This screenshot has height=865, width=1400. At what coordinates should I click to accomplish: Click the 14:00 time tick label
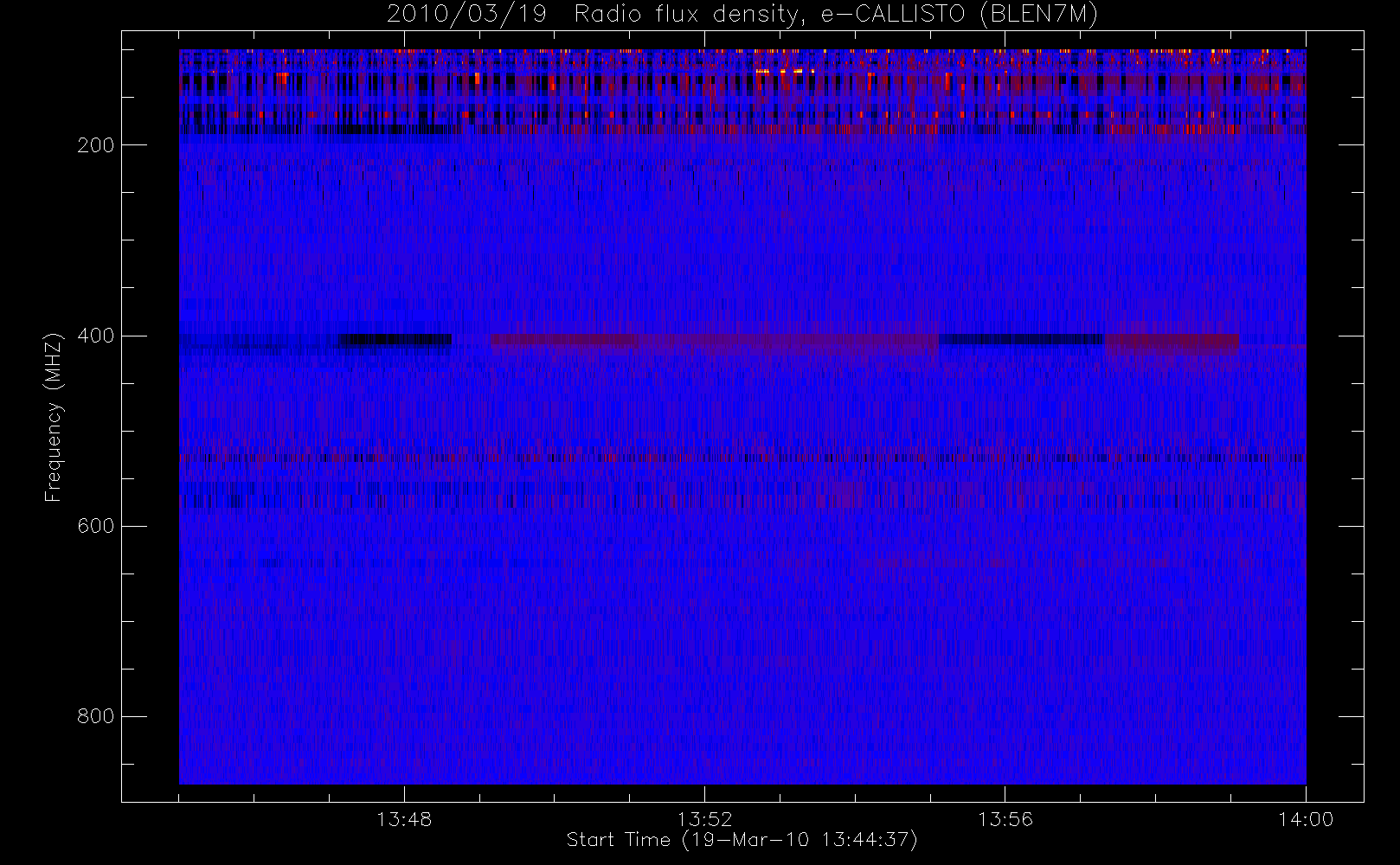tap(1306, 819)
